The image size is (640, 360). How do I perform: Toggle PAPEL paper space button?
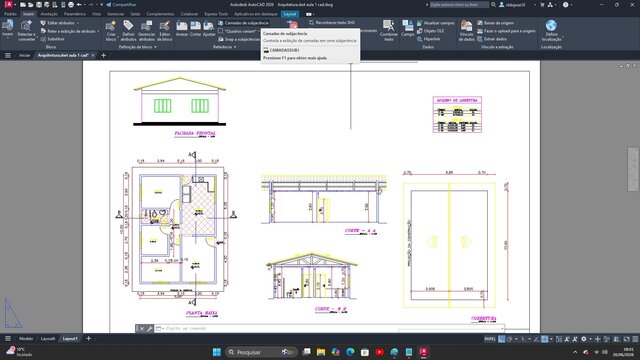490,339
